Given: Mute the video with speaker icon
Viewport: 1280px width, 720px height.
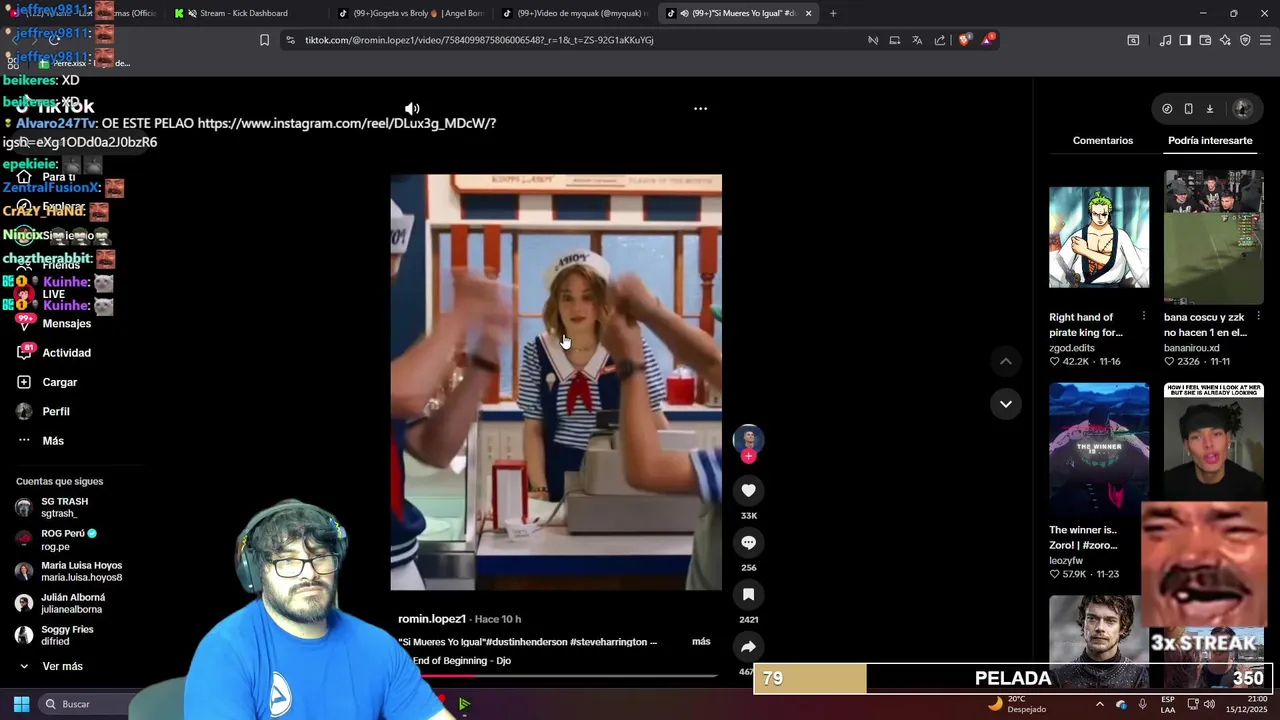Looking at the screenshot, I should (412, 108).
